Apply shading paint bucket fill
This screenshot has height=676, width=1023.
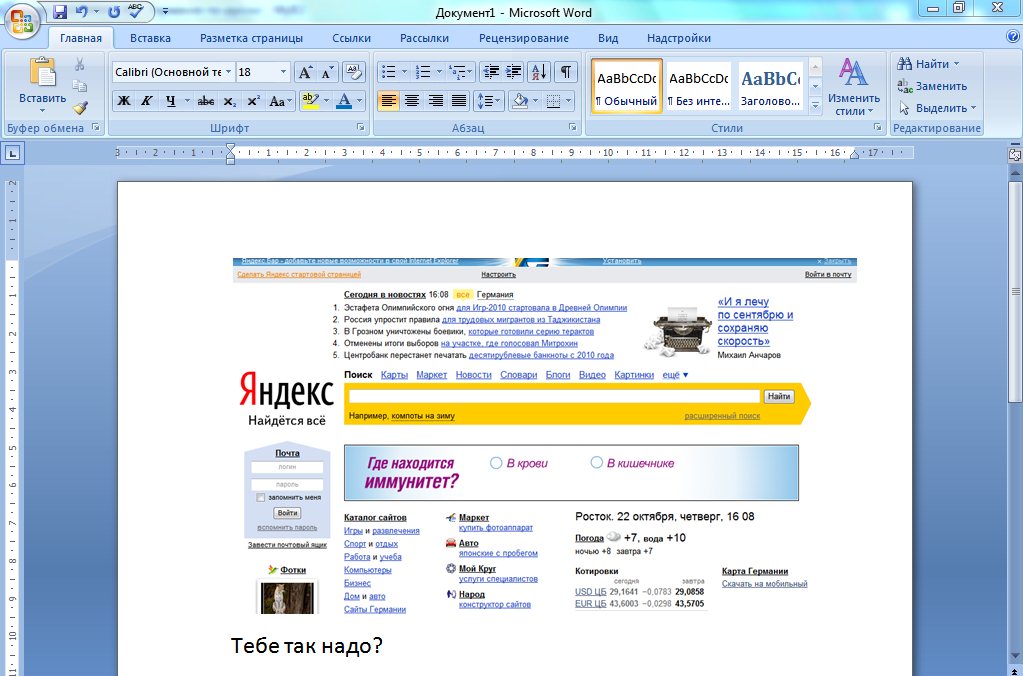point(520,101)
